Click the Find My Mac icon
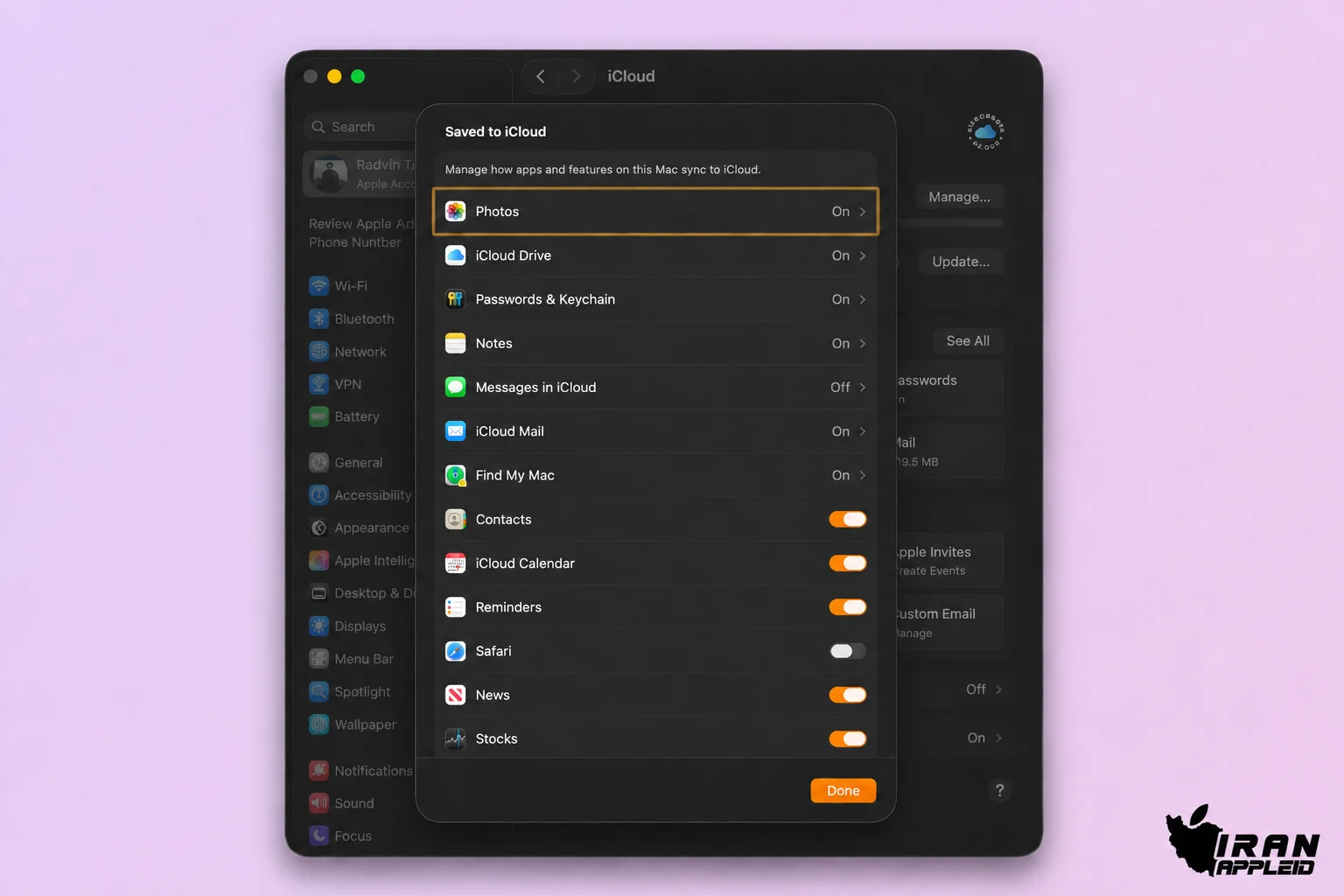This screenshot has width=1344, height=896. point(455,475)
